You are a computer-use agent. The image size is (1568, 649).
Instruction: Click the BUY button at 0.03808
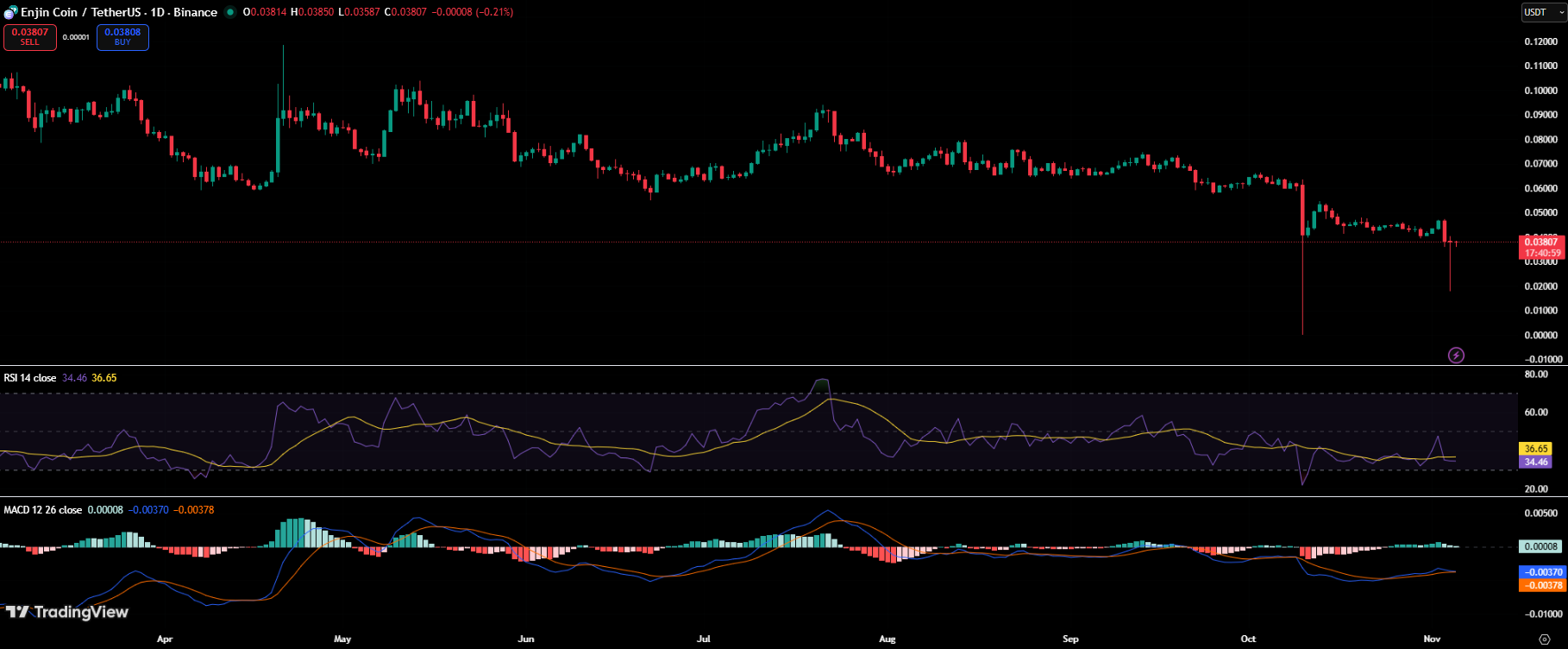pyautogui.click(x=122, y=37)
